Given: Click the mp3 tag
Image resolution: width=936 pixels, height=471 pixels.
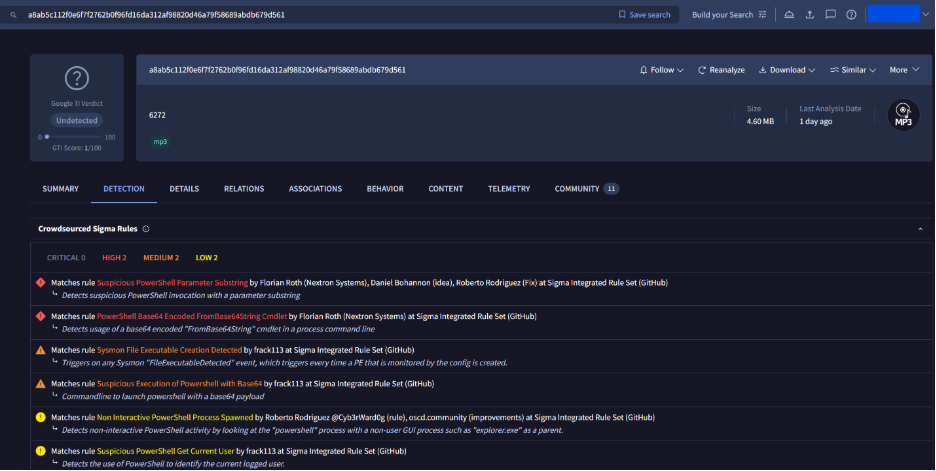Looking at the screenshot, I should pyautogui.click(x=160, y=141).
